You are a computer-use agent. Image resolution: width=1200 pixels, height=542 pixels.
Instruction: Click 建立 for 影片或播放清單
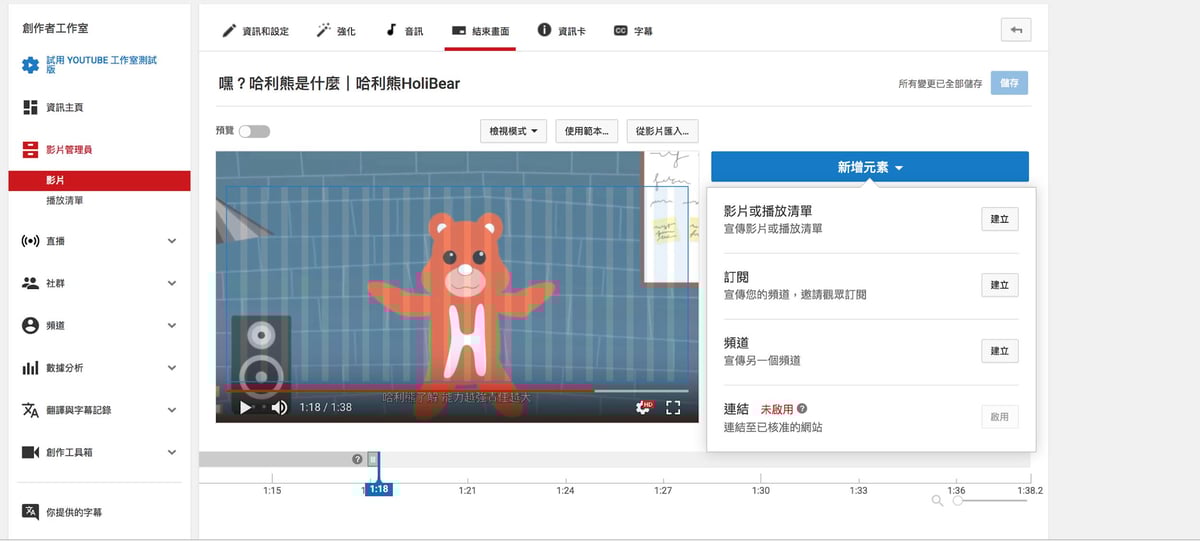tap(1000, 219)
